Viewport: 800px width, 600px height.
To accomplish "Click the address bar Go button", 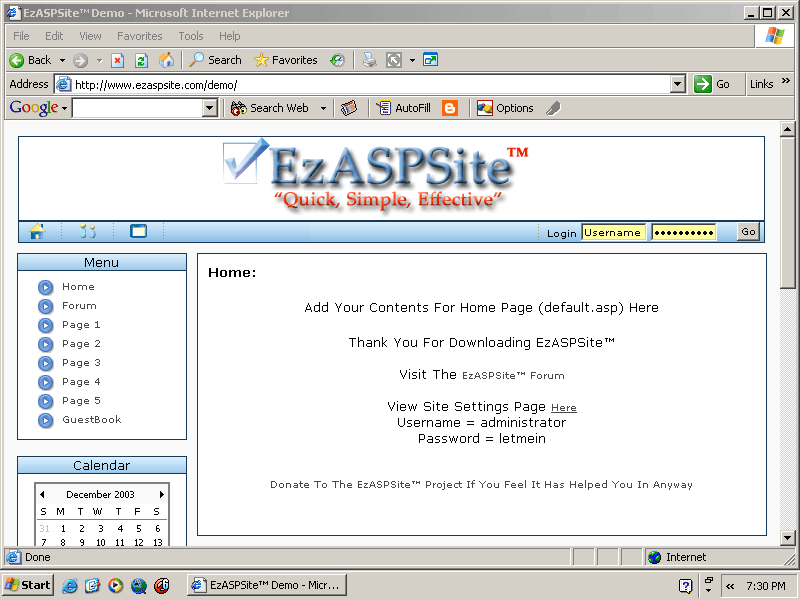I will 712,84.
